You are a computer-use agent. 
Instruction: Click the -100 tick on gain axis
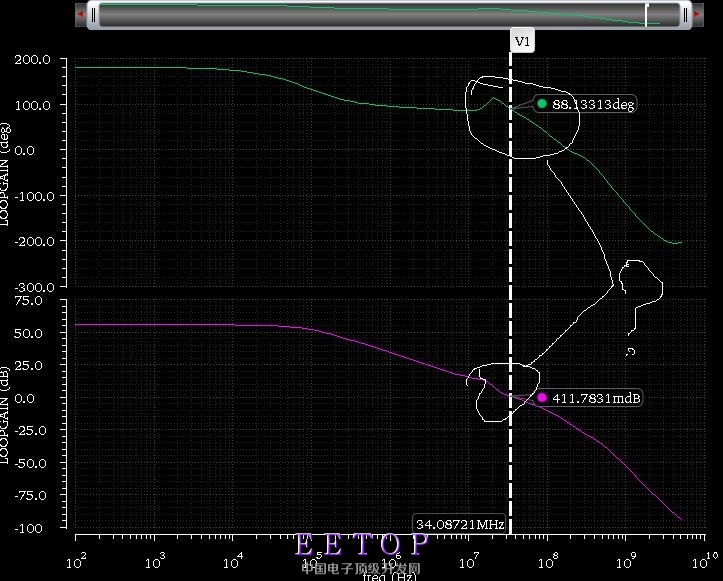pyautogui.click(x=28, y=528)
